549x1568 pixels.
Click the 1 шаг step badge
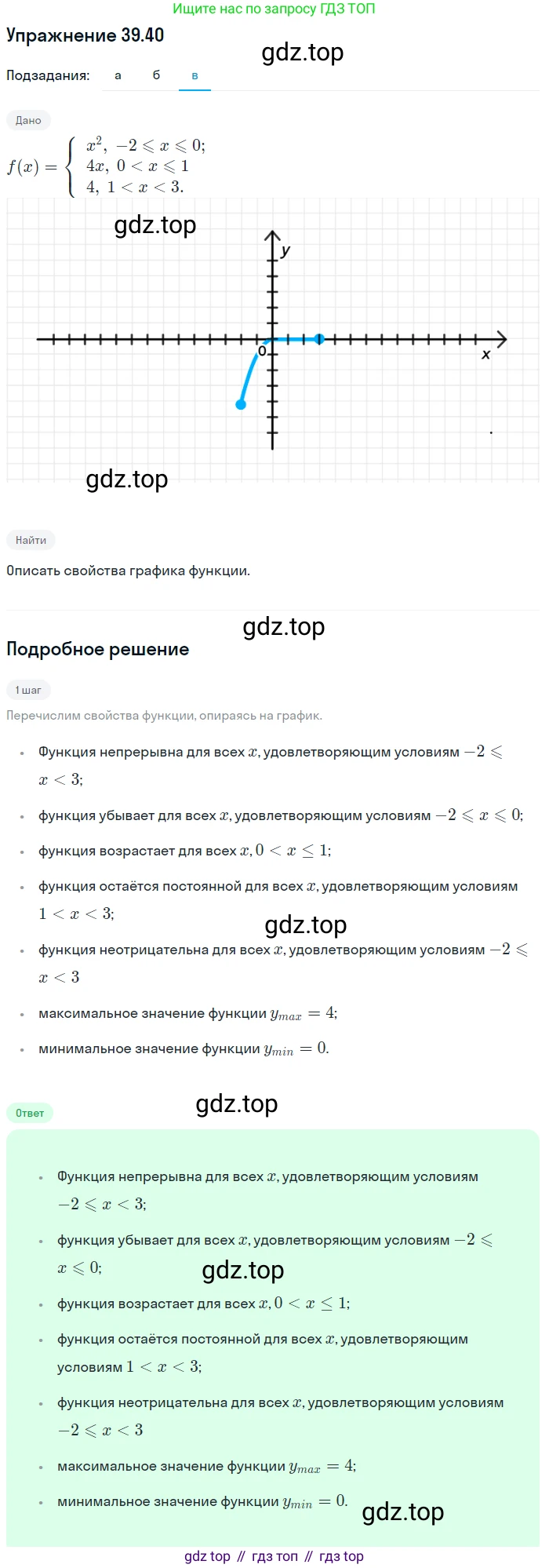[28, 690]
